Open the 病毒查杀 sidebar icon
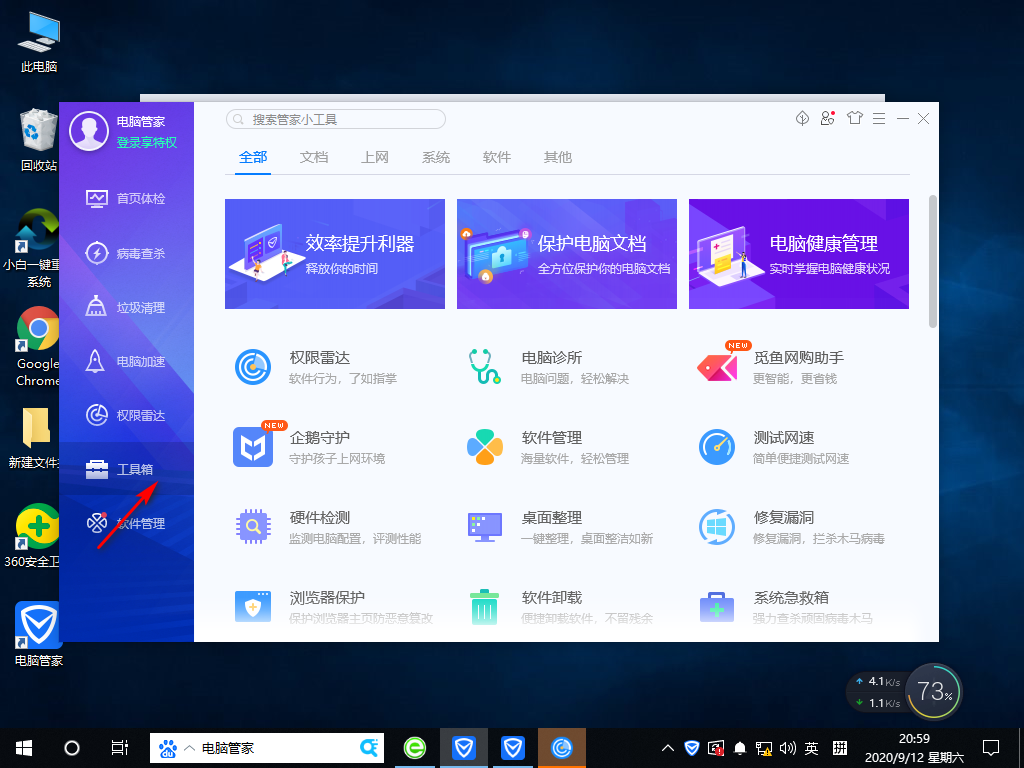 126,253
